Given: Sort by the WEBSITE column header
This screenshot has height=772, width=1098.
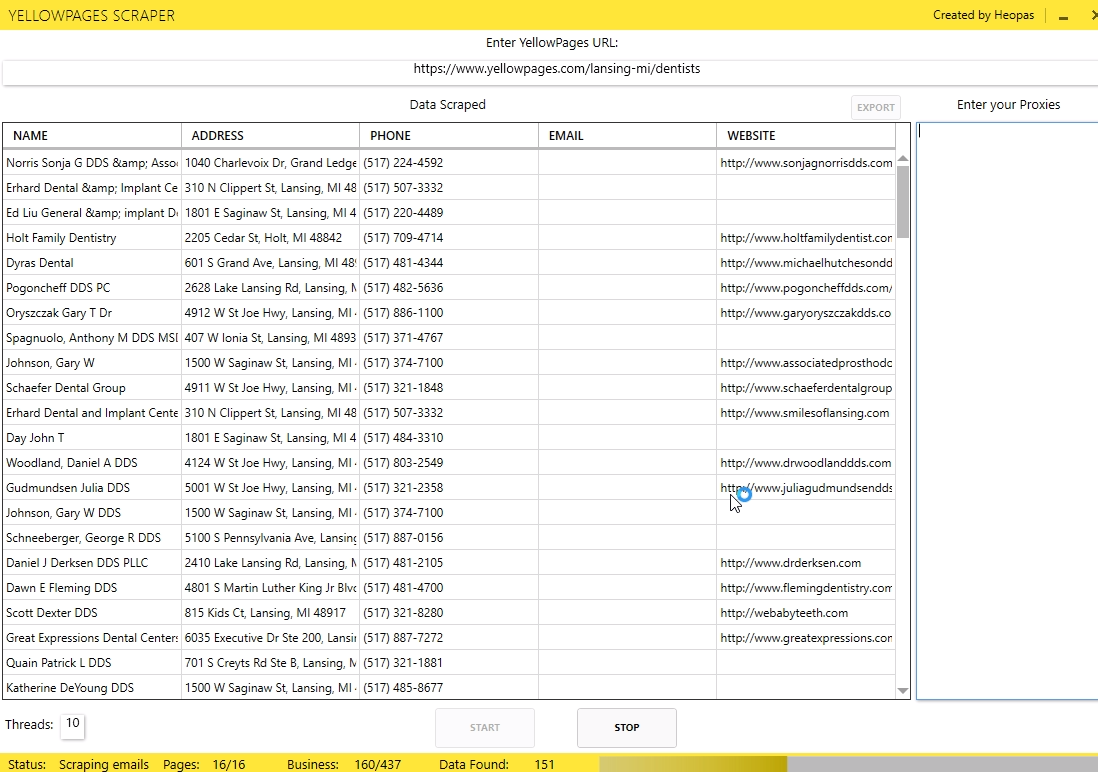Looking at the screenshot, I should point(806,135).
